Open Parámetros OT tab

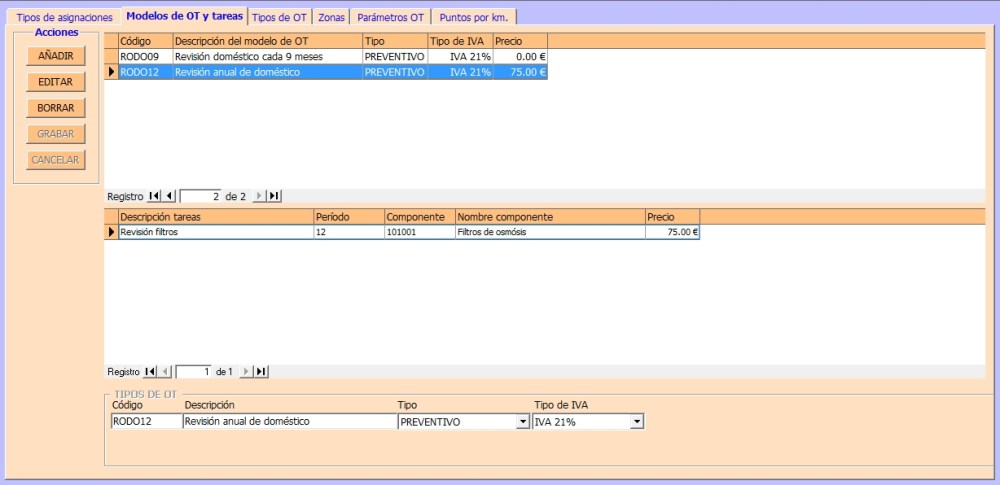pos(390,18)
